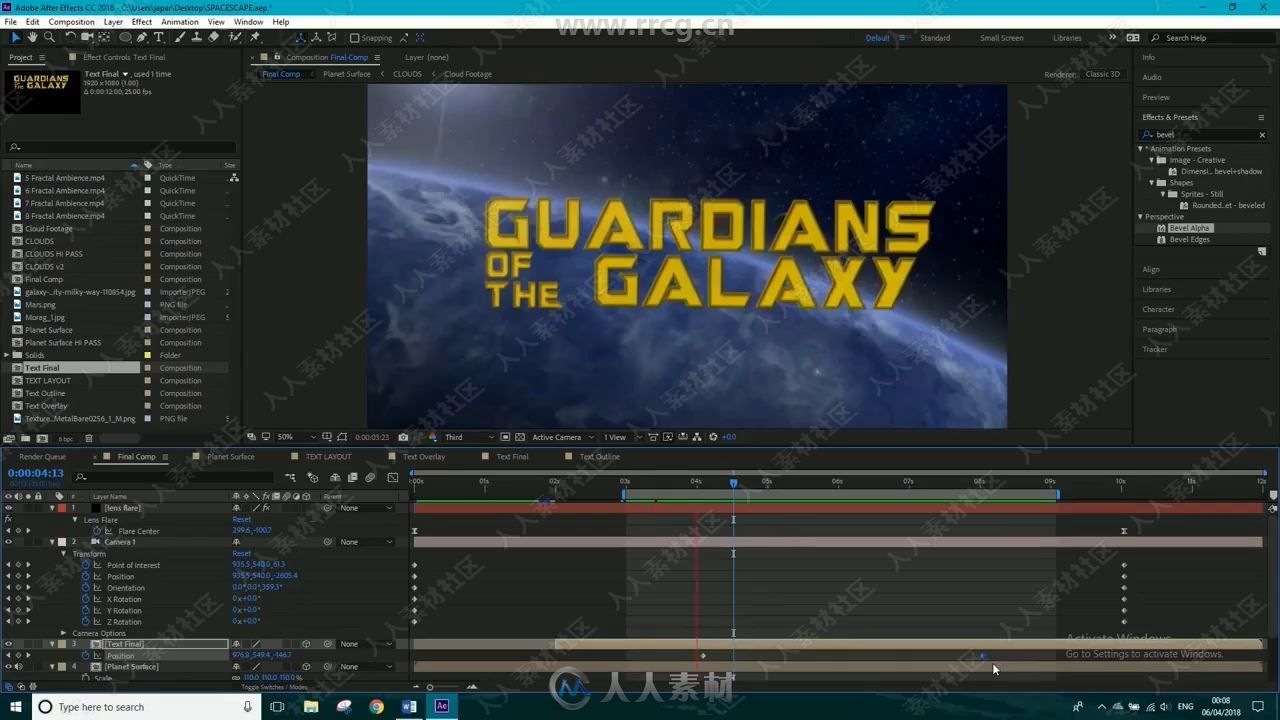This screenshot has width=1280, height=720.
Task: Select the Selection arrow tool
Action: [15, 37]
